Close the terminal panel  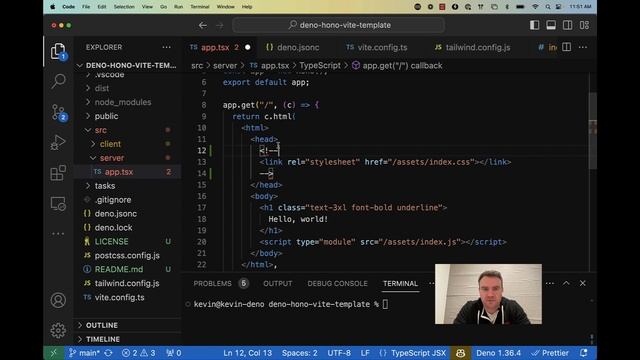click(x=582, y=283)
